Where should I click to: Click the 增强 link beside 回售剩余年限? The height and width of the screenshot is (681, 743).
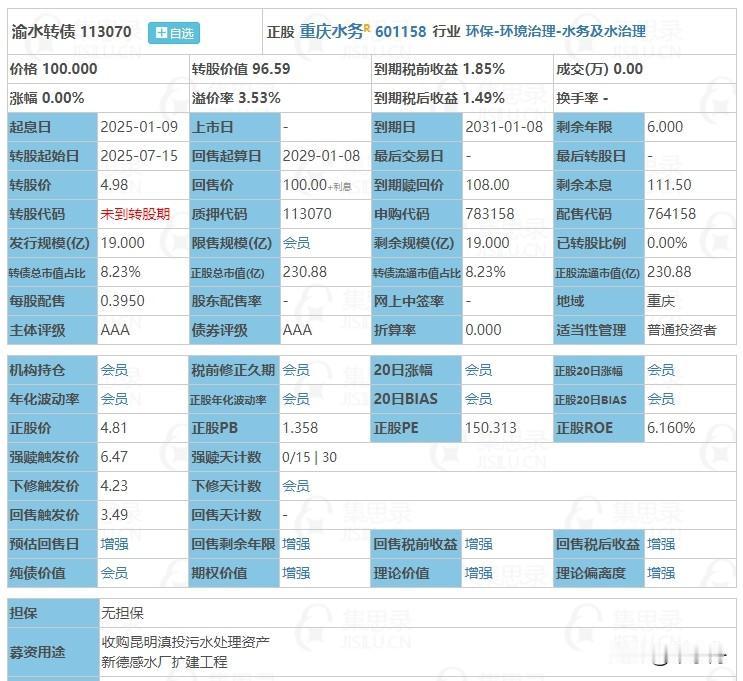pyautogui.click(x=296, y=544)
